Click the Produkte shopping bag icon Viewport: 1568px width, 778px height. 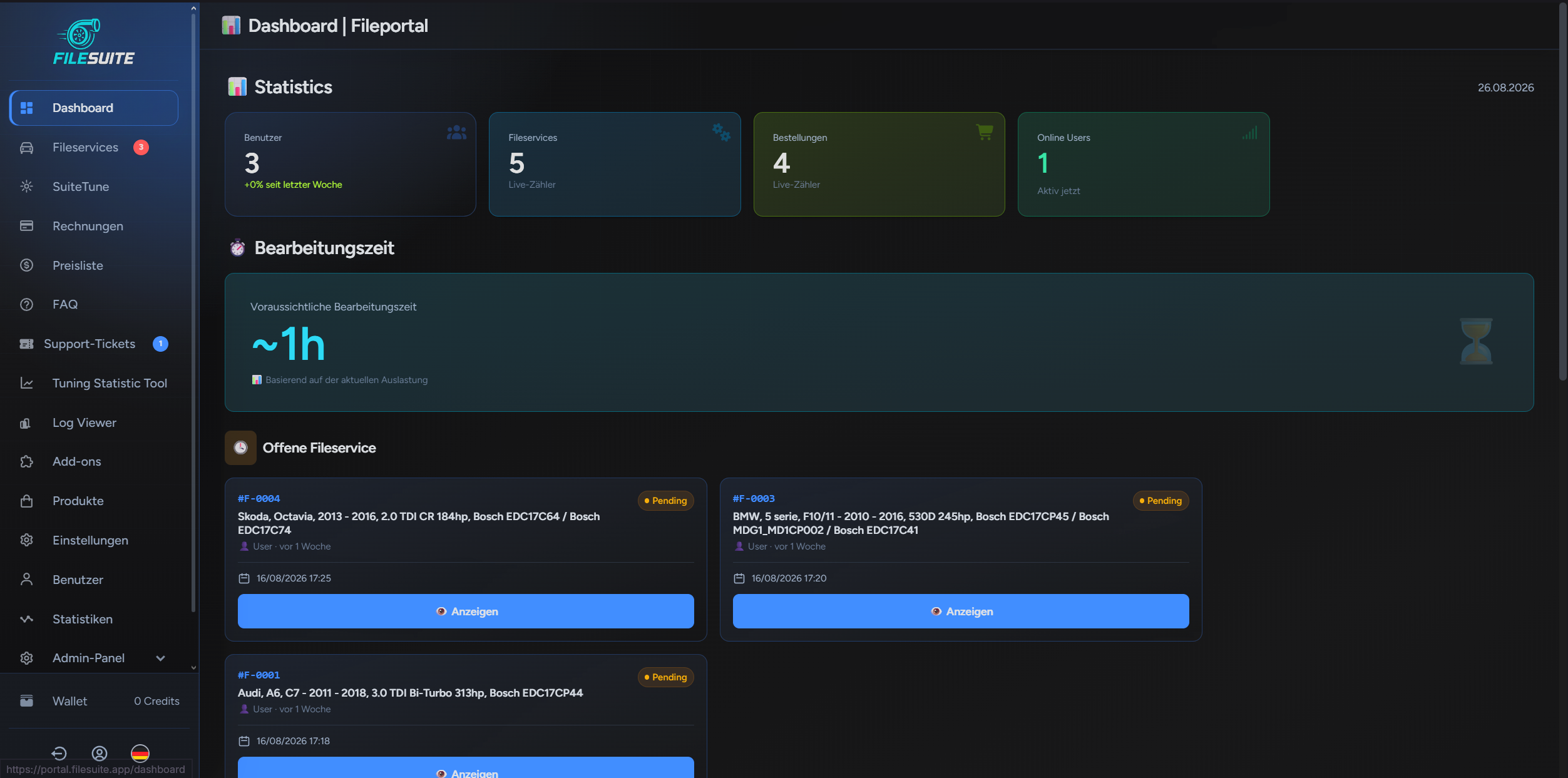point(26,501)
